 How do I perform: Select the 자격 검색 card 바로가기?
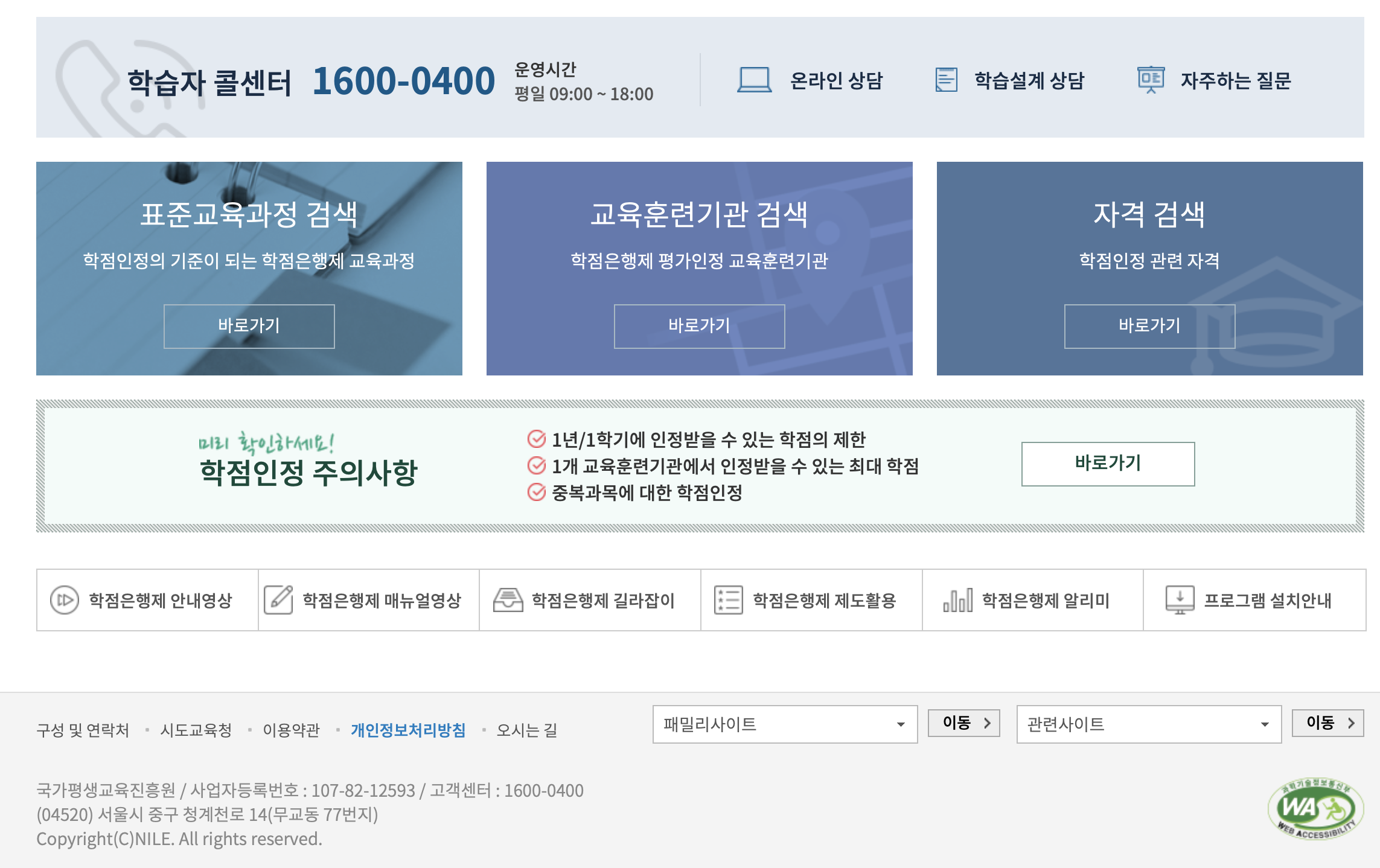click(1149, 326)
